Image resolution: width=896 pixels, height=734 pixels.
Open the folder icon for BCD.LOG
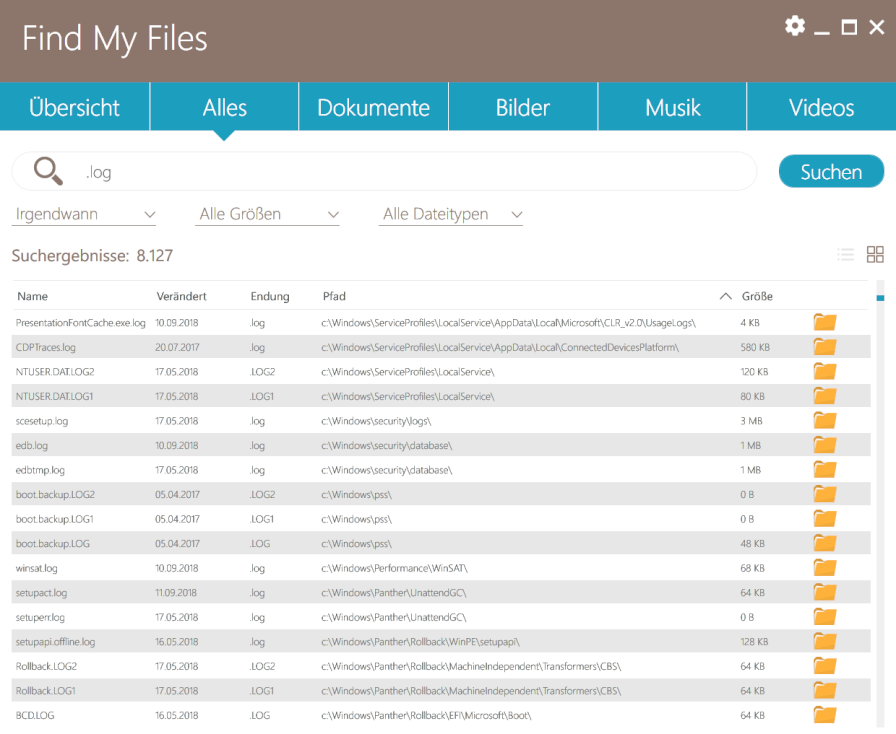(x=824, y=714)
